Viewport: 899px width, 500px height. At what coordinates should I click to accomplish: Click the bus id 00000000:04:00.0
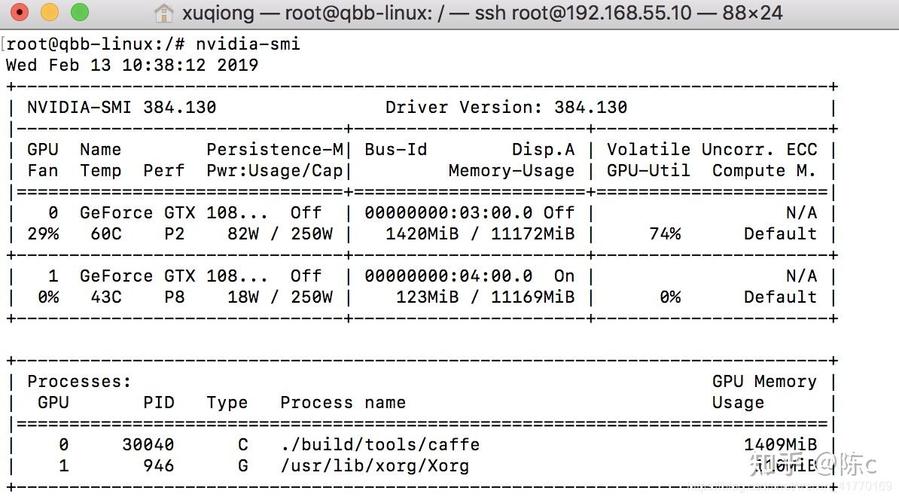pos(449,275)
